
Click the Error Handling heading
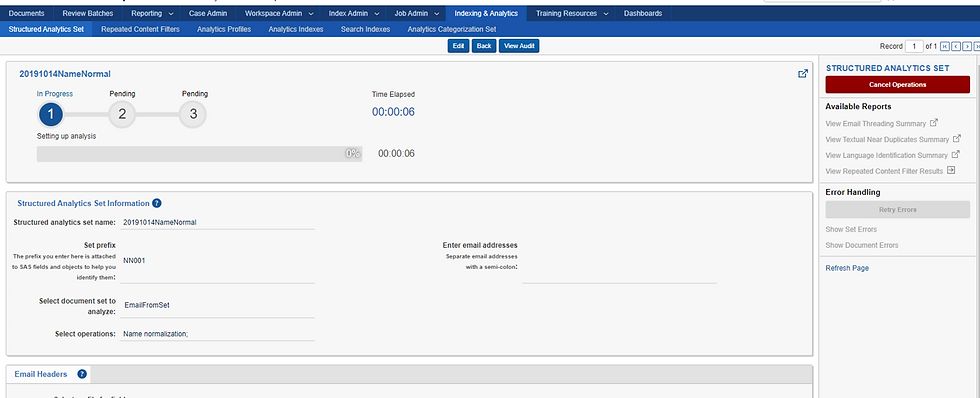(852, 192)
